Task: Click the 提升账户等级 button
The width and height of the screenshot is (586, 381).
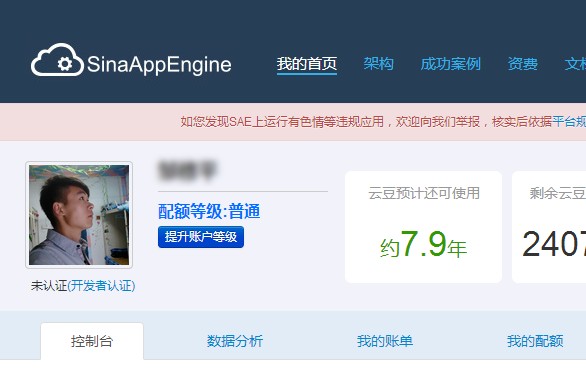Action: (201, 237)
